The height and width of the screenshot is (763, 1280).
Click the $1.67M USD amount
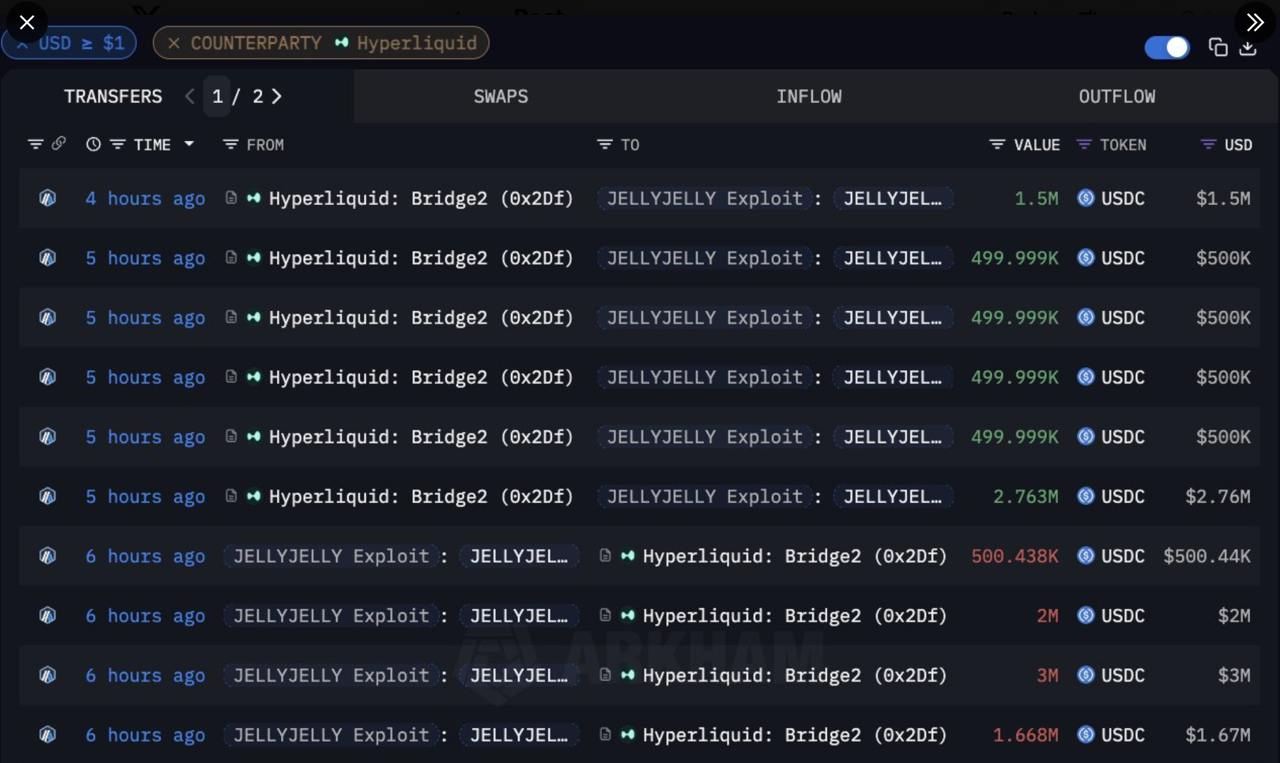coord(1218,735)
